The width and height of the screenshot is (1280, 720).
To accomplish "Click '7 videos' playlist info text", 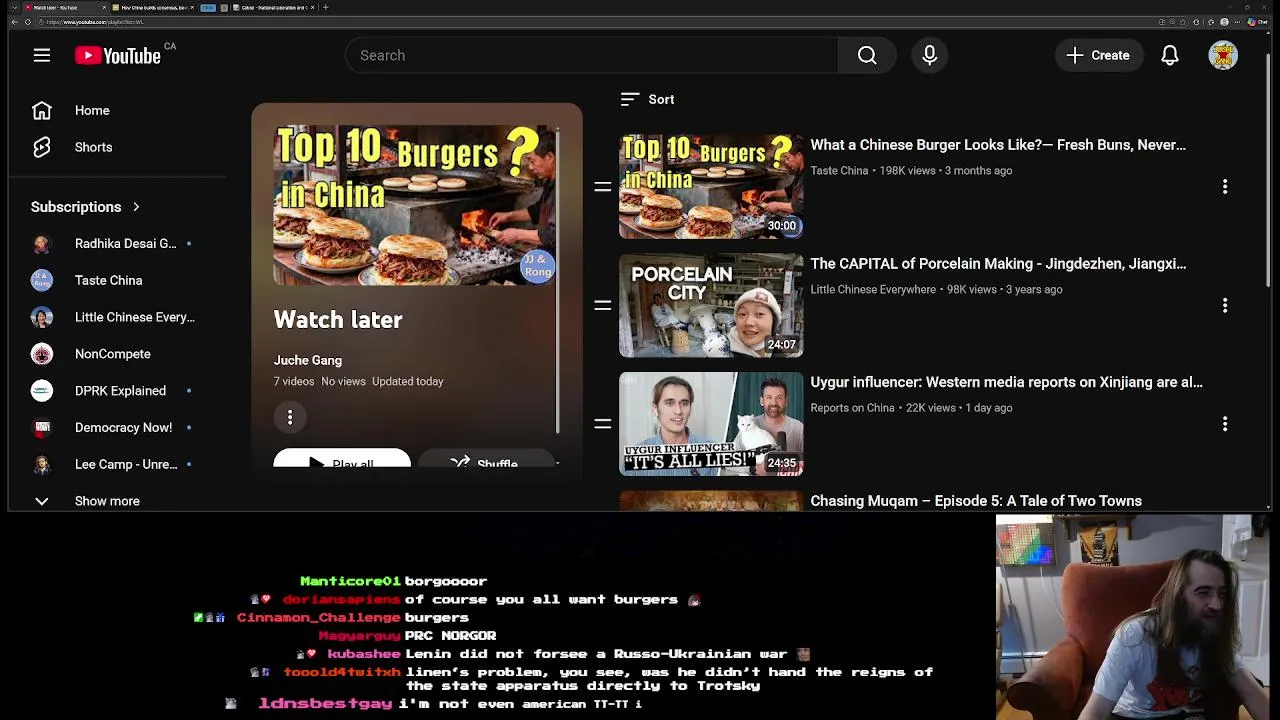I will pyautogui.click(x=294, y=382).
